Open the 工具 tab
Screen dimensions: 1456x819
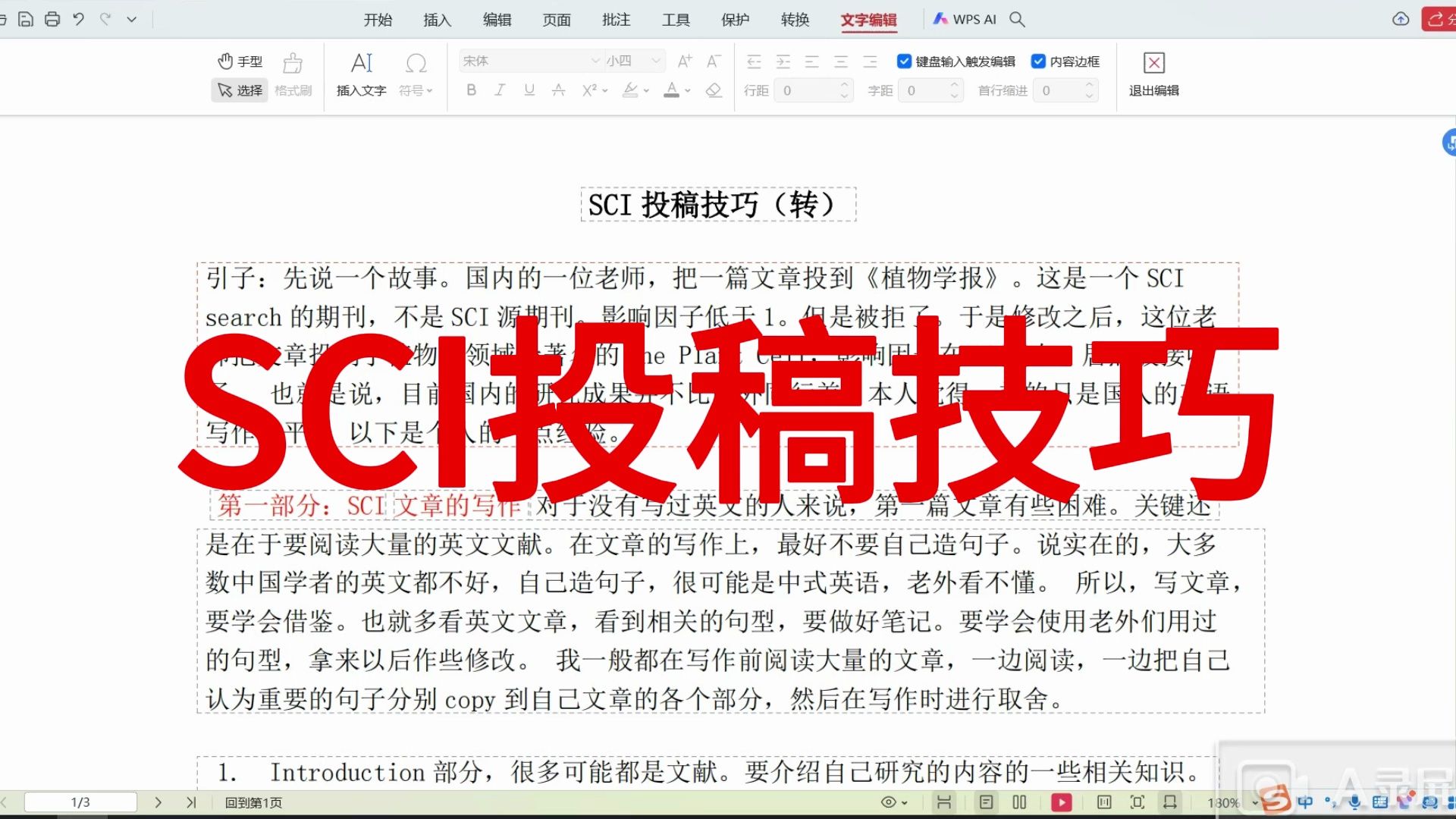point(676,20)
